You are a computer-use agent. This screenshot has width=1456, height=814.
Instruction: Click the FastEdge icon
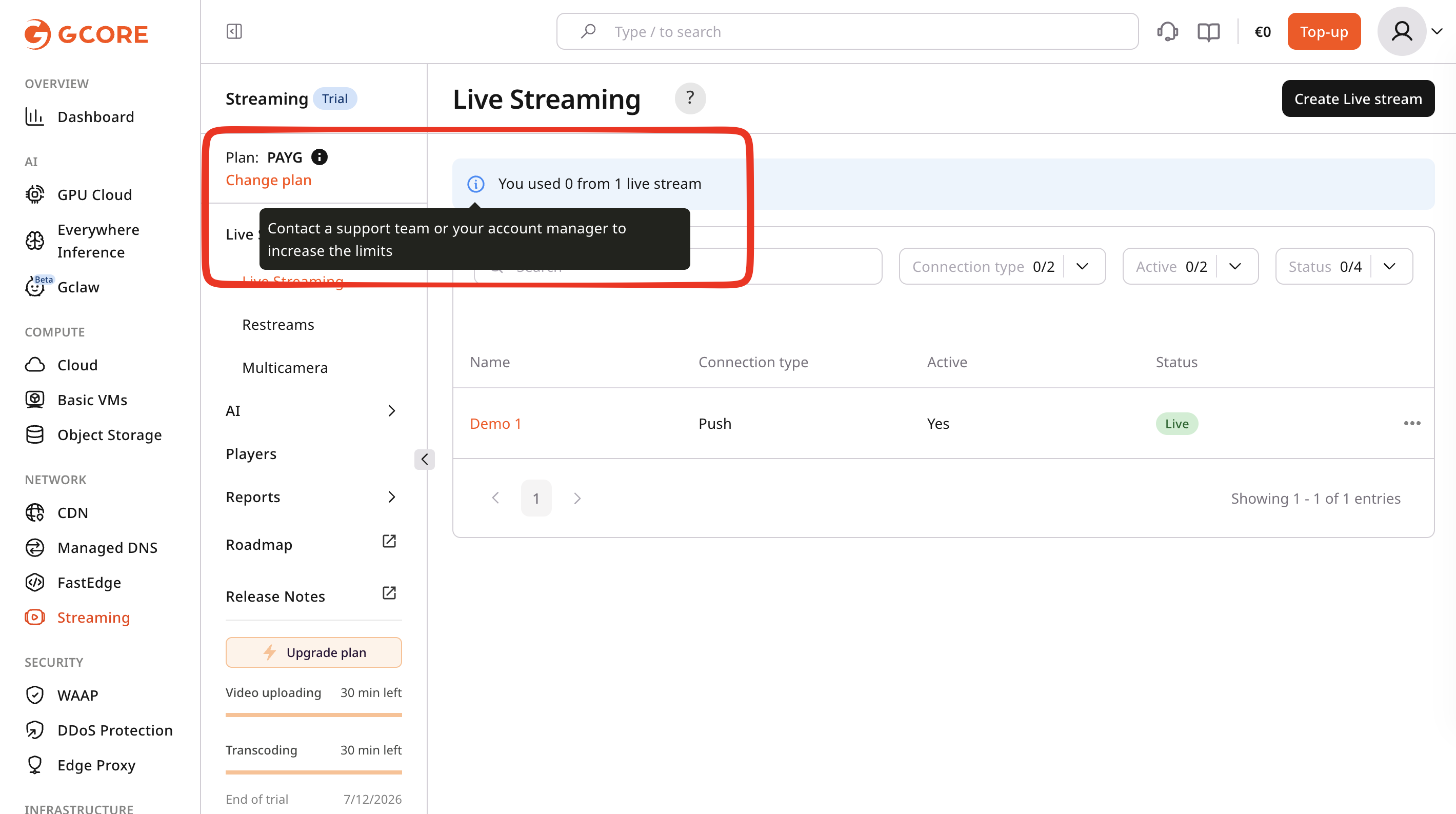point(34,583)
